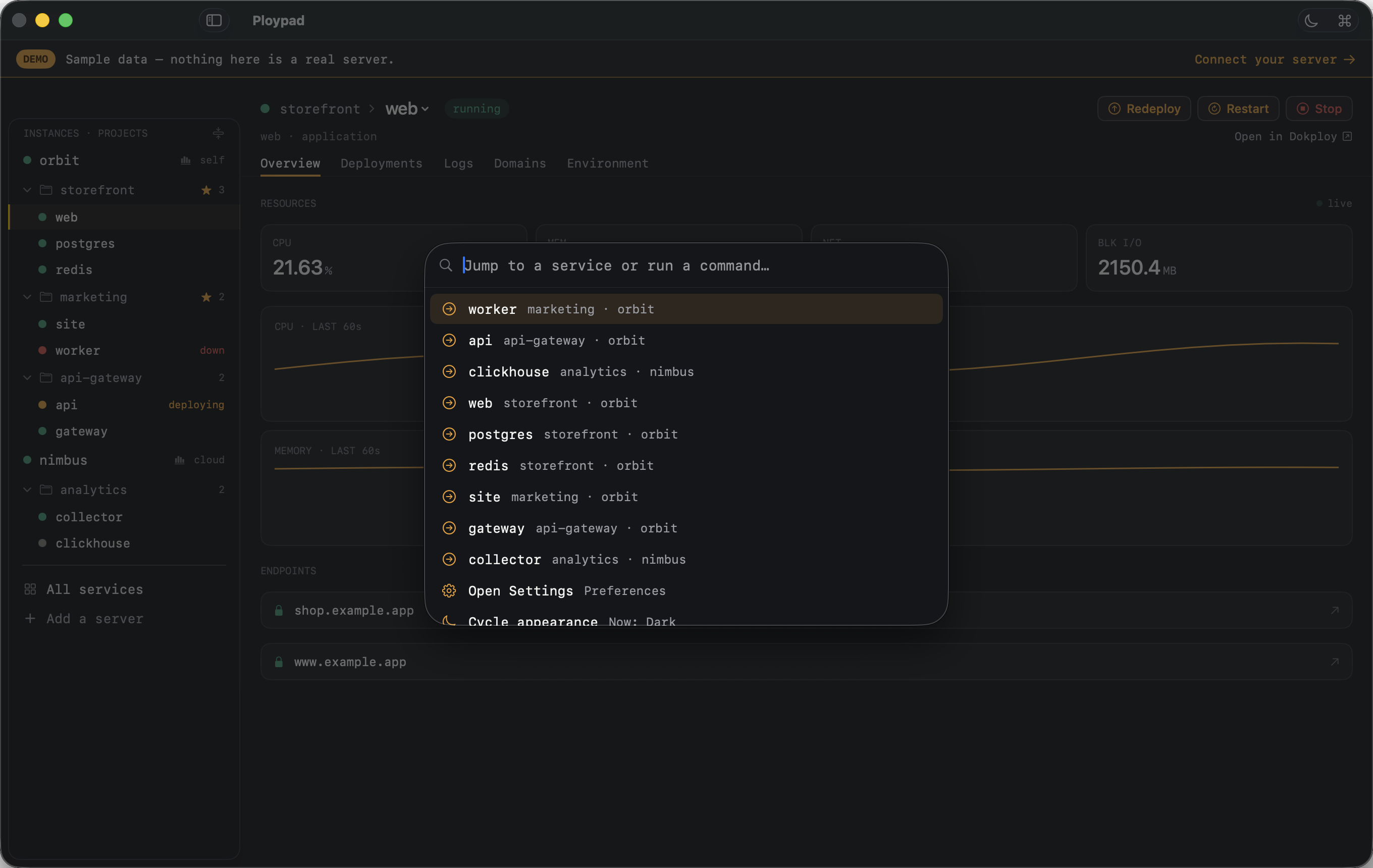The height and width of the screenshot is (868, 1373).
Task: Open the clickhouse service in sidebar
Action: (x=124, y=543)
